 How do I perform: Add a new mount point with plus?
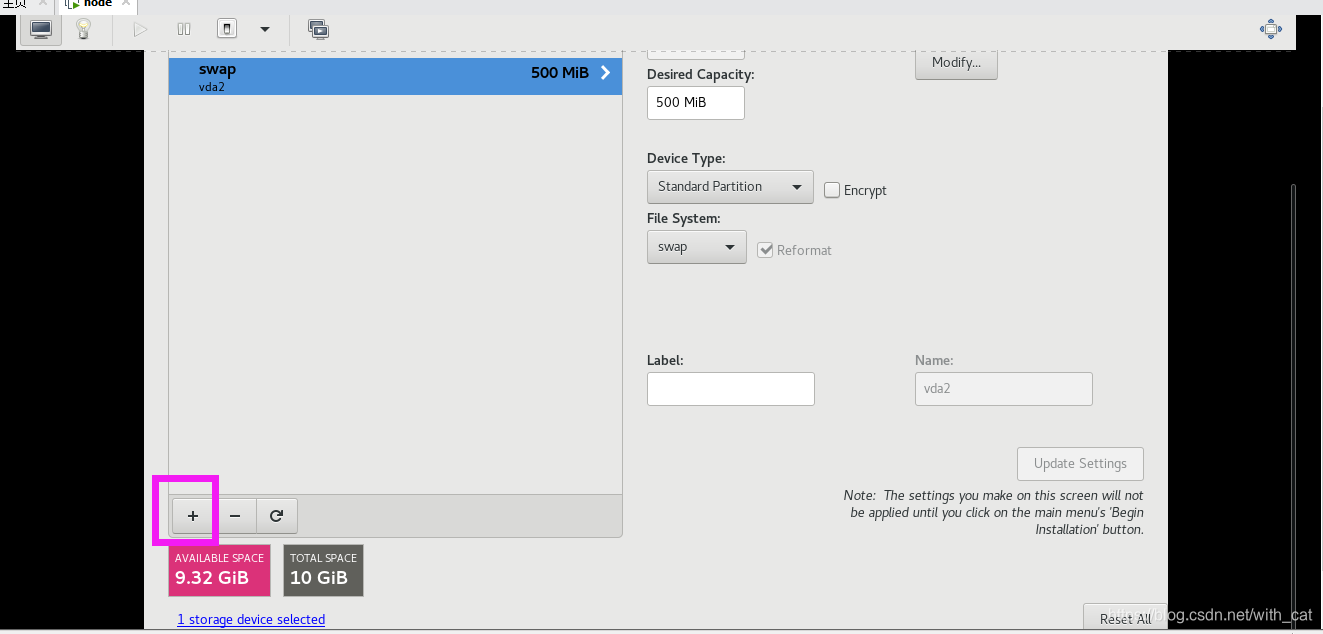tap(193, 516)
